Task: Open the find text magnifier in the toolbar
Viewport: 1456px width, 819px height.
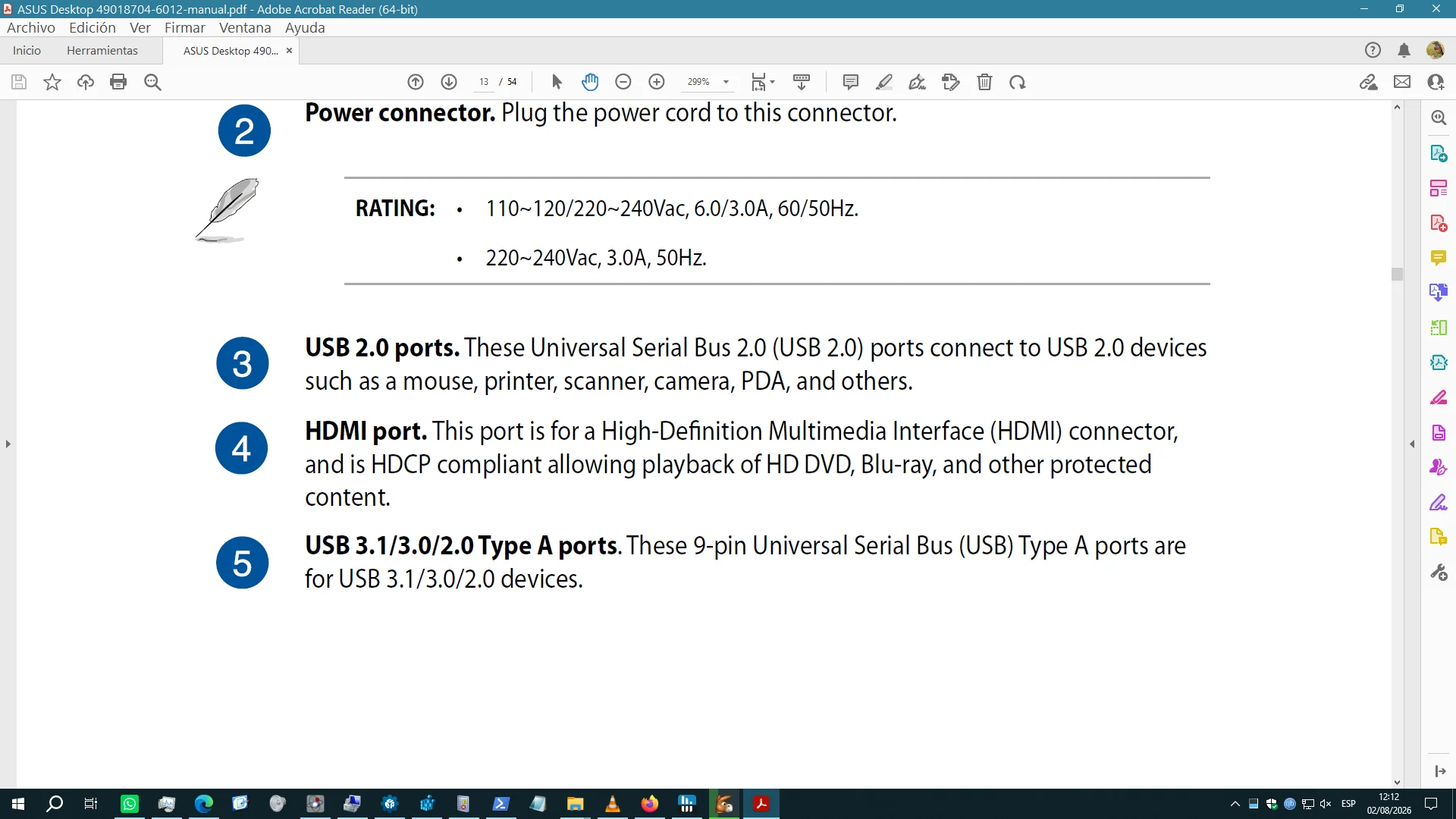Action: 152,82
